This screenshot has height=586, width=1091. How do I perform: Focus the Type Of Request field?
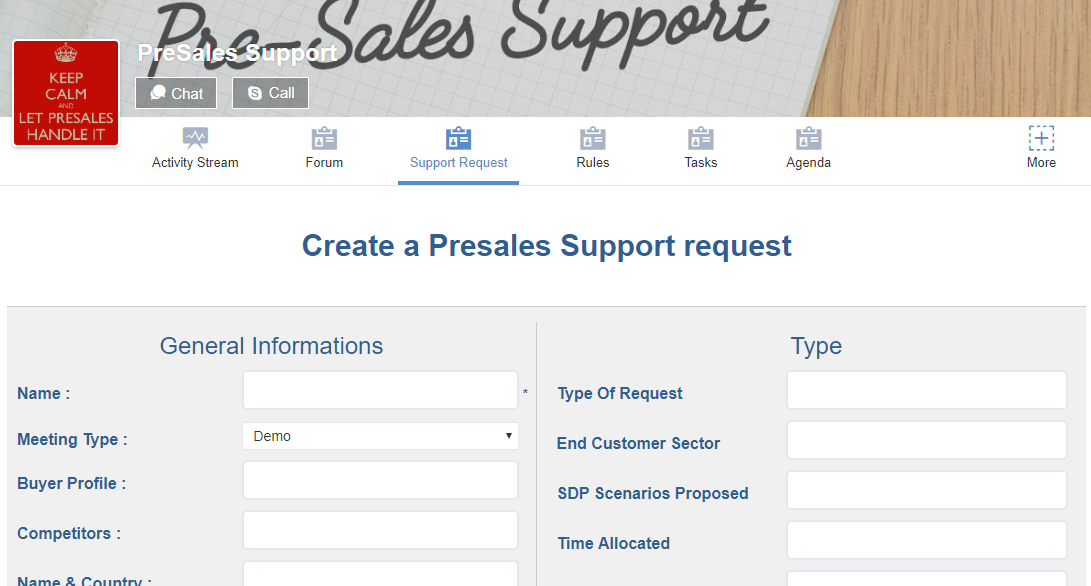click(x=927, y=390)
